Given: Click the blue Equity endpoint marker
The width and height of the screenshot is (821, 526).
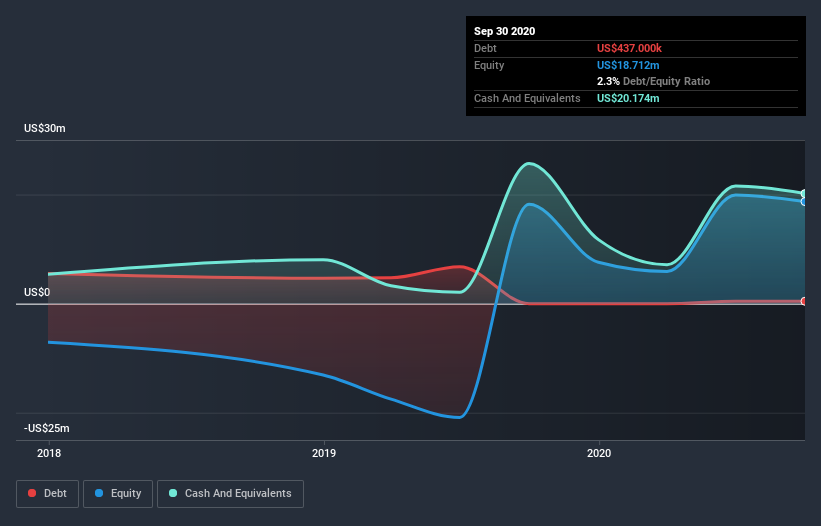Looking at the screenshot, I should pos(804,202).
